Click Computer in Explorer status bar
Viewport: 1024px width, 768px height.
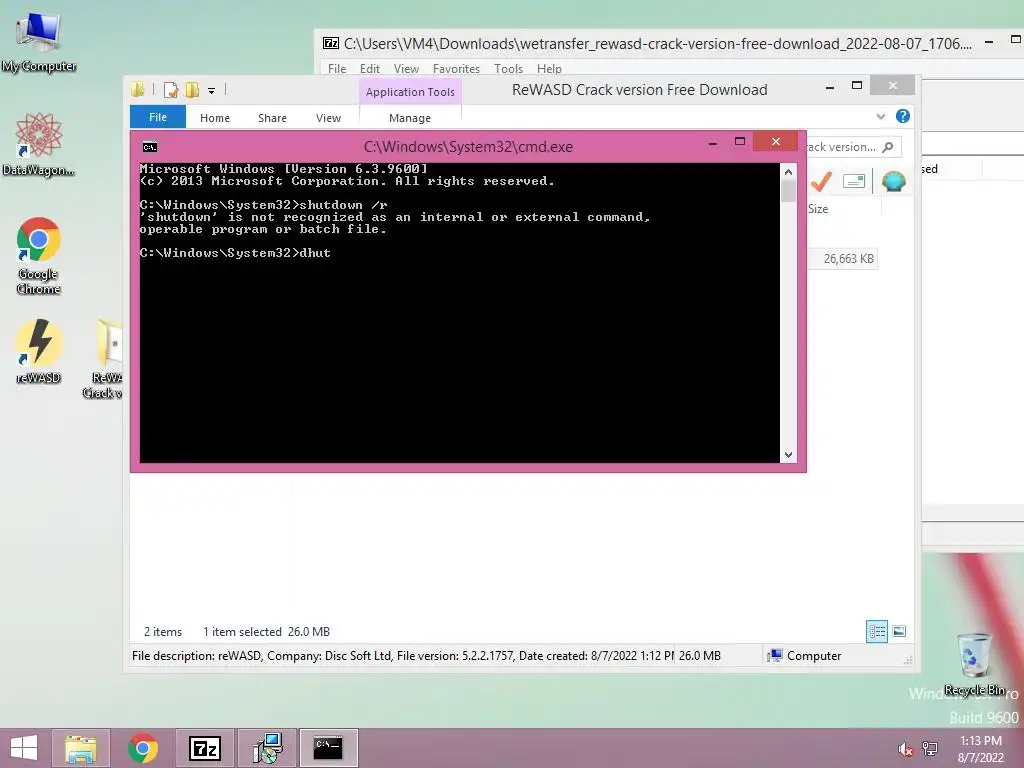tap(805, 656)
